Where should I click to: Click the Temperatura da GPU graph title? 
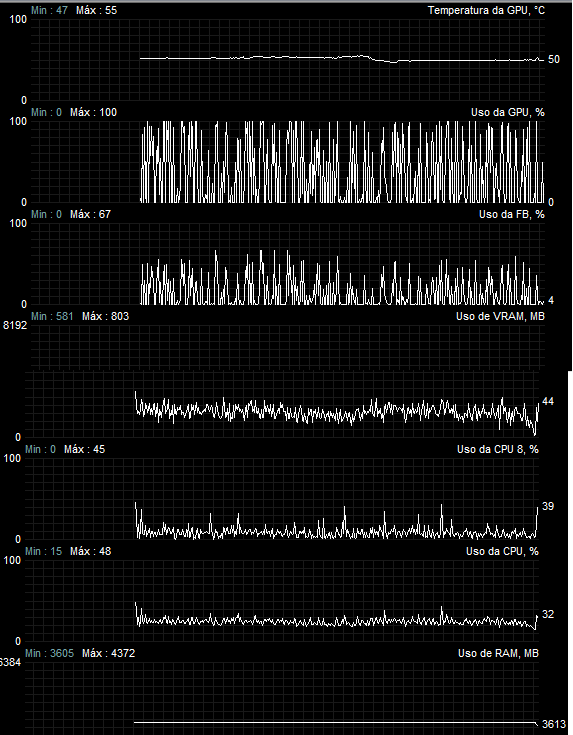point(486,10)
